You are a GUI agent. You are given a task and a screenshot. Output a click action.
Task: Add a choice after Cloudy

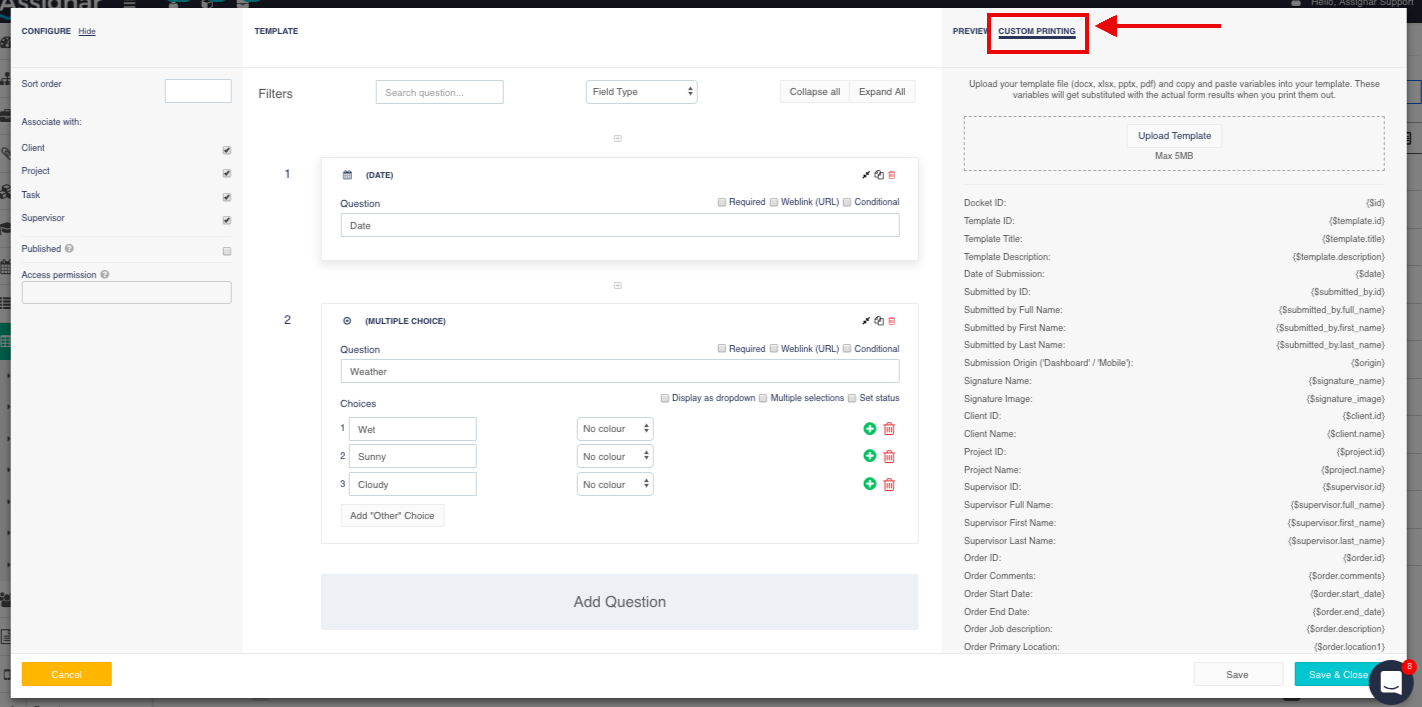point(870,484)
